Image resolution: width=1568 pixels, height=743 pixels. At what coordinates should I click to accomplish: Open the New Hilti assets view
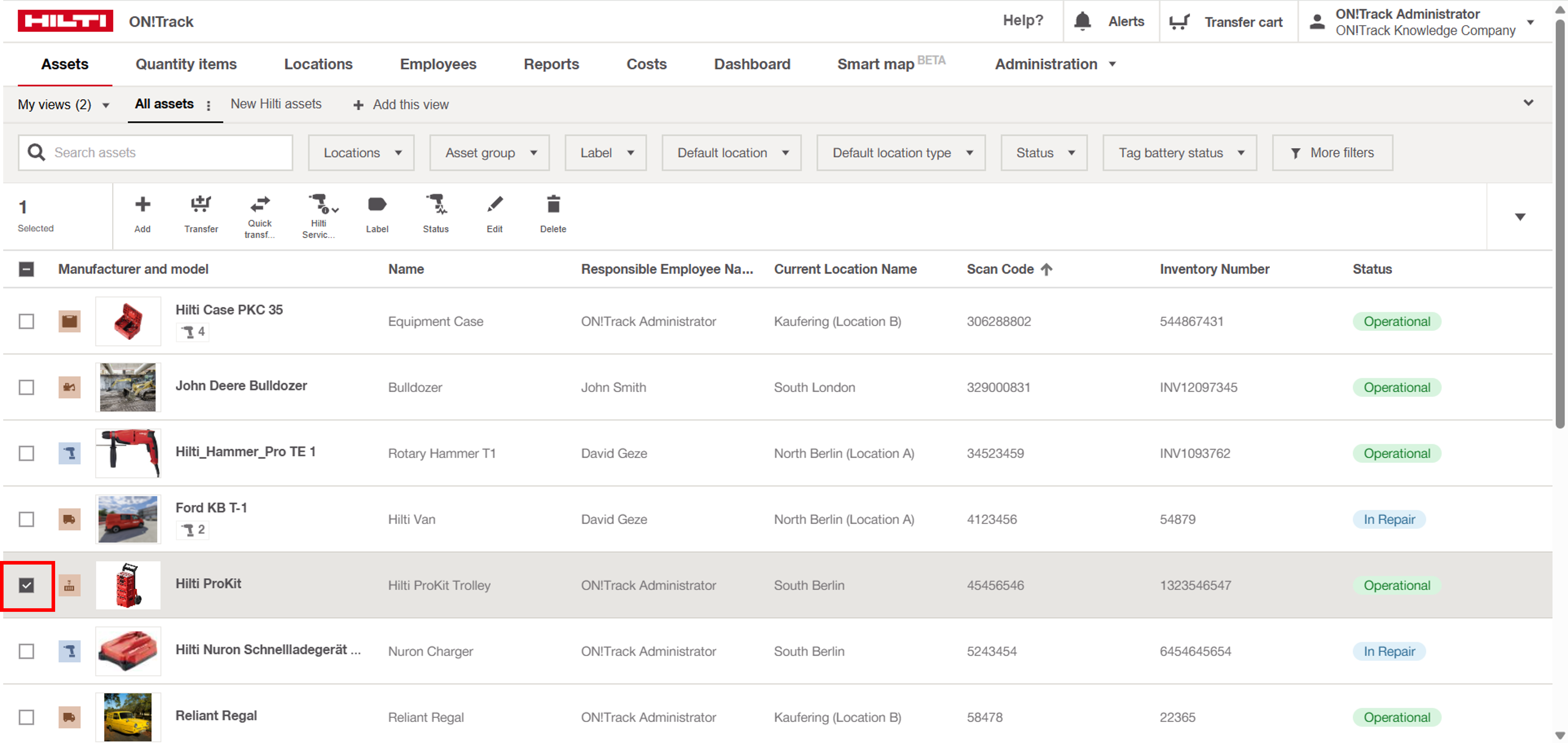[x=276, y=104]
